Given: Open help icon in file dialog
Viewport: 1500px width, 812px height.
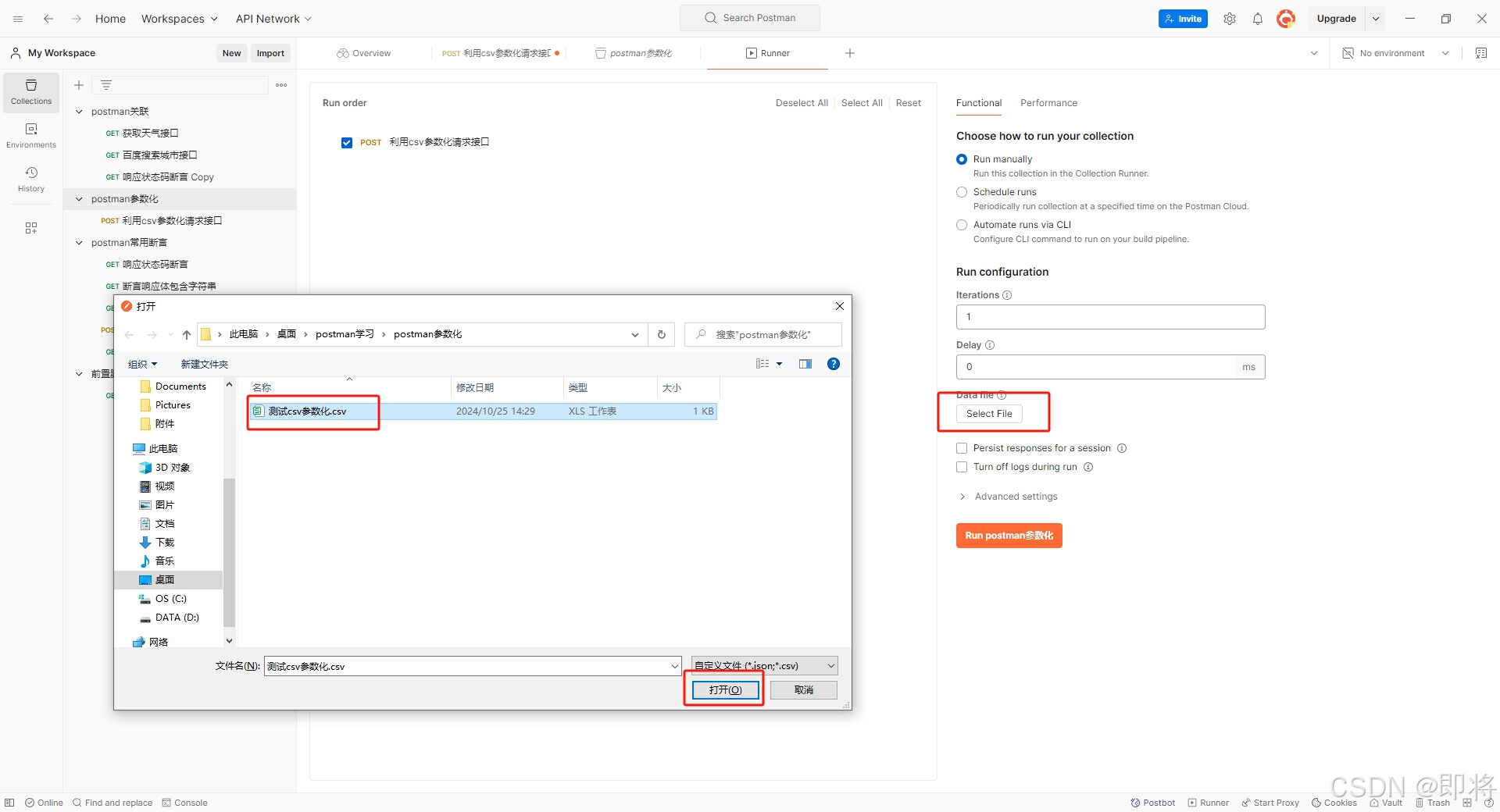Looking at the screenshot, I should 834,364.
